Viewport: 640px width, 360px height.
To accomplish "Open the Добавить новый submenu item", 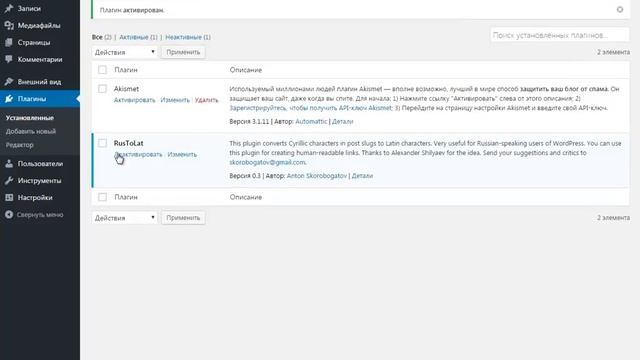I will click(x=31, y=131).
